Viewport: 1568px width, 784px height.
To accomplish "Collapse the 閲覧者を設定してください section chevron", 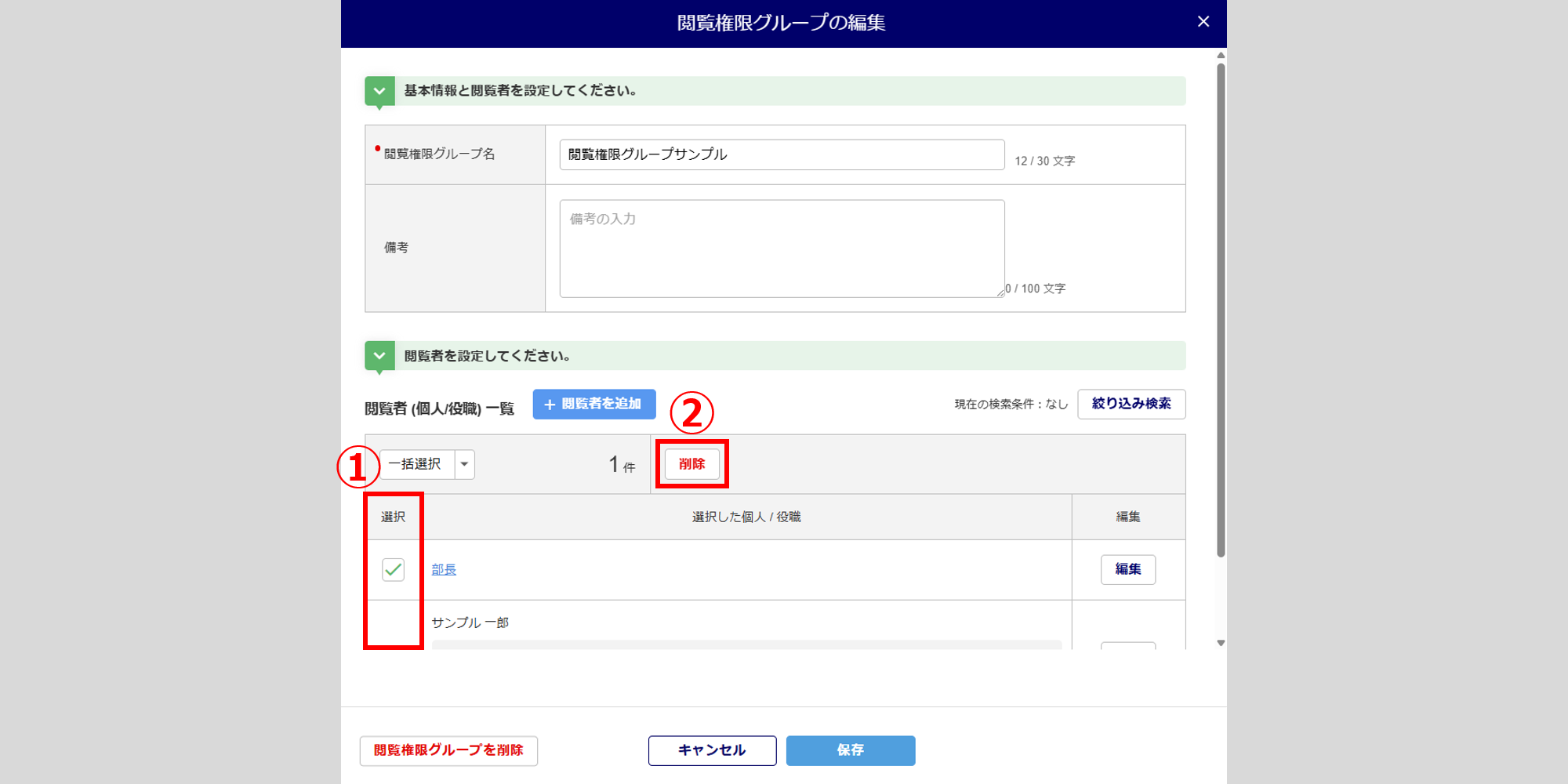I will (x=379, y=356).
